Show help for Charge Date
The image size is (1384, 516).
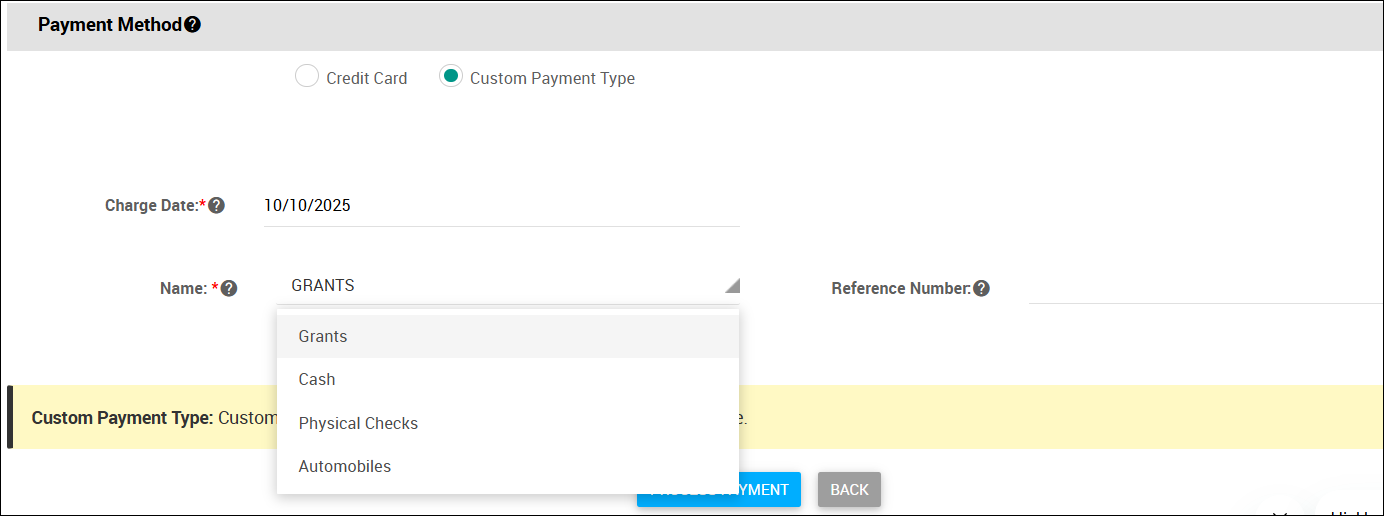tap(216, 206)
